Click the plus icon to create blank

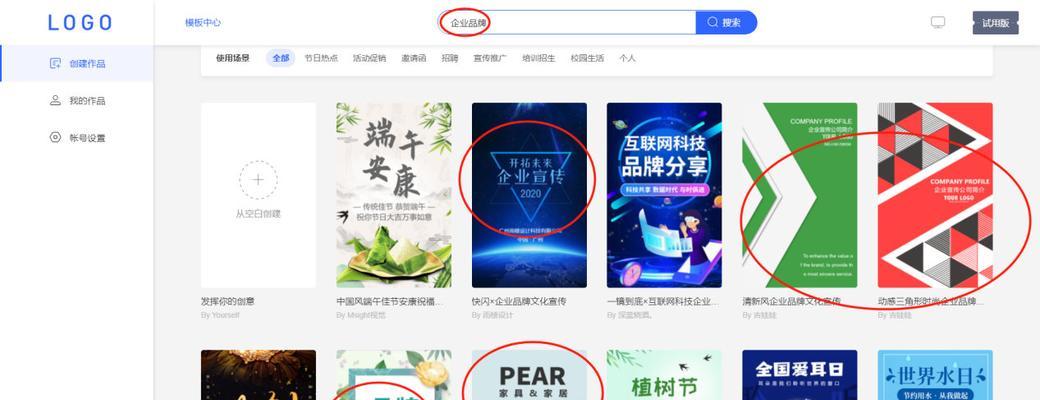point(258,180)
